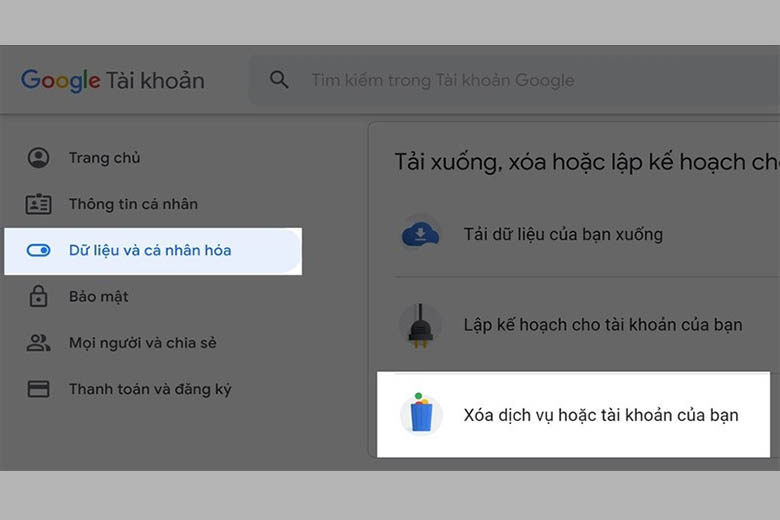Viewport: 780px width, 520px height.
Task: Click the Thanh toán credit card icon
Action: (38, 389)
